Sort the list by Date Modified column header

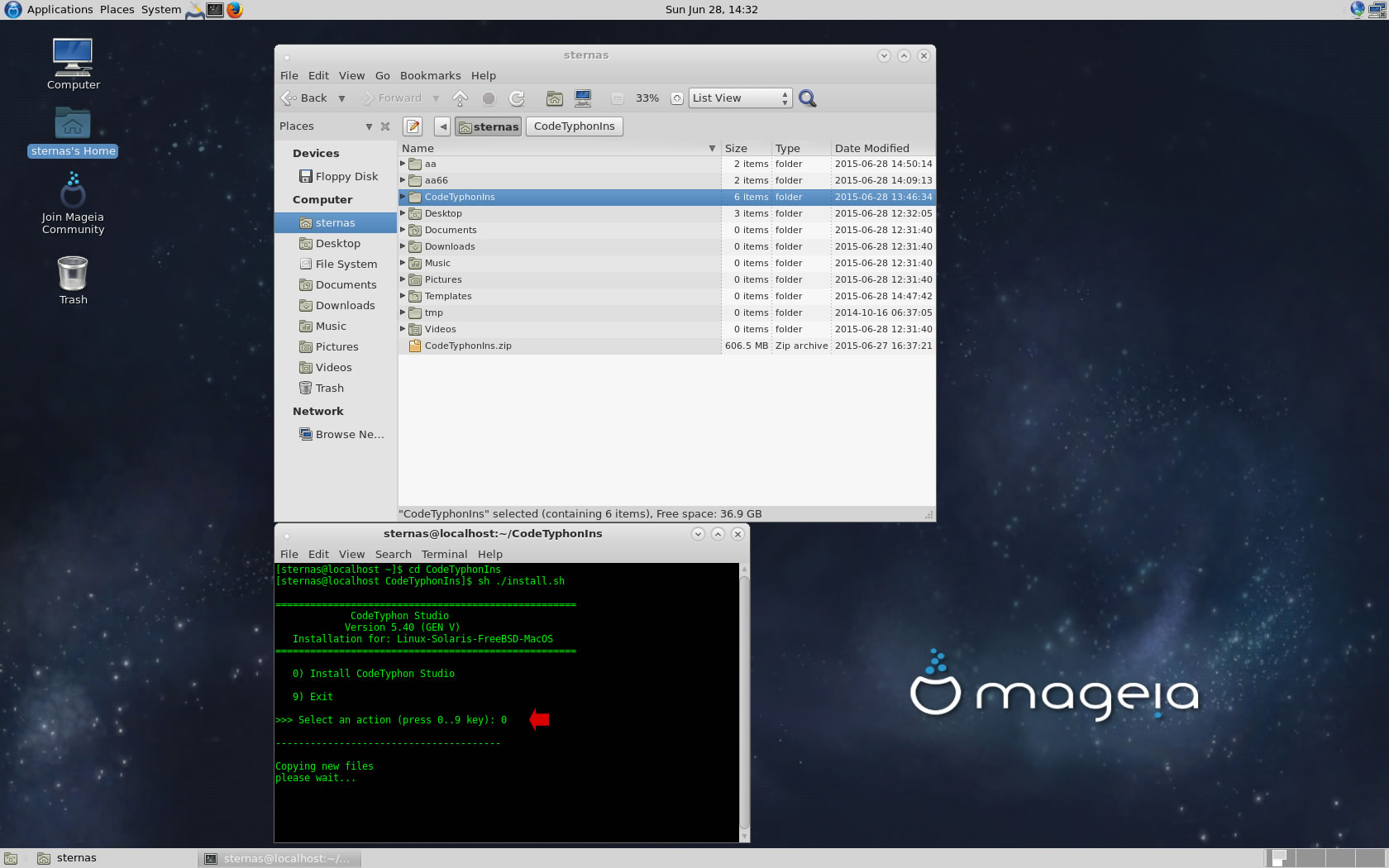[x=883, y=149]
